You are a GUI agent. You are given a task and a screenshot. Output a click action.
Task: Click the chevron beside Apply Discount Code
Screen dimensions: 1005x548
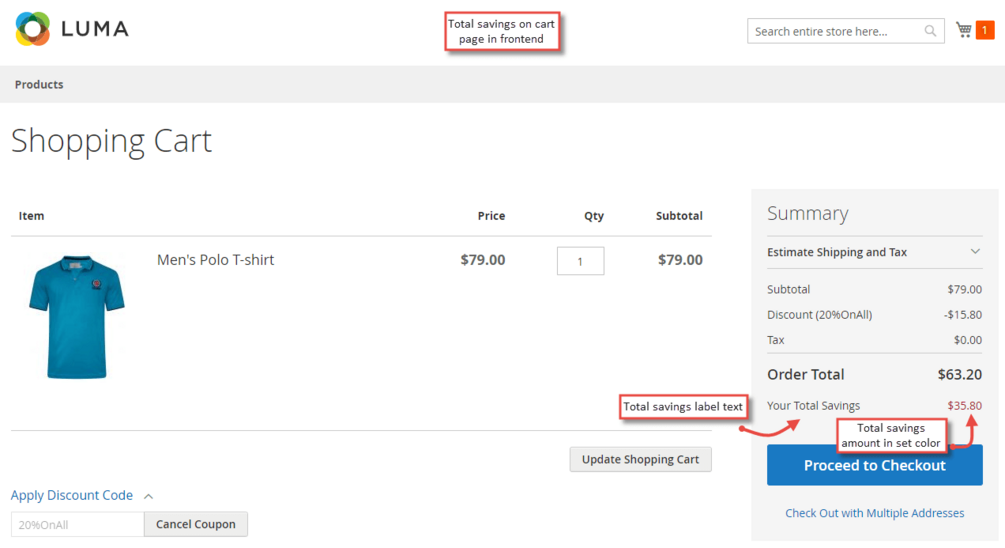pos(148,495)
